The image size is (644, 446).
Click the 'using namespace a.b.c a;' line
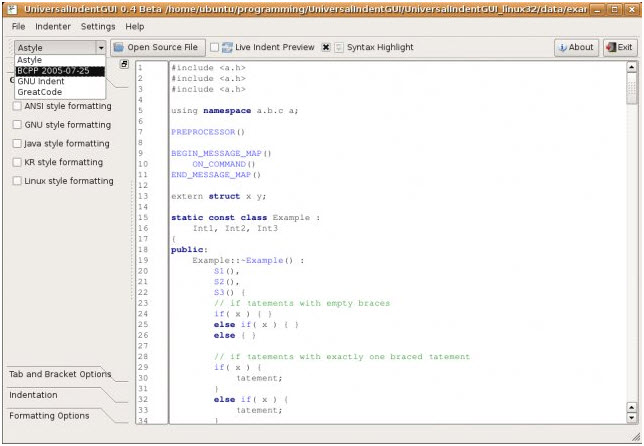pyautogui.click(x=235, y=111)
